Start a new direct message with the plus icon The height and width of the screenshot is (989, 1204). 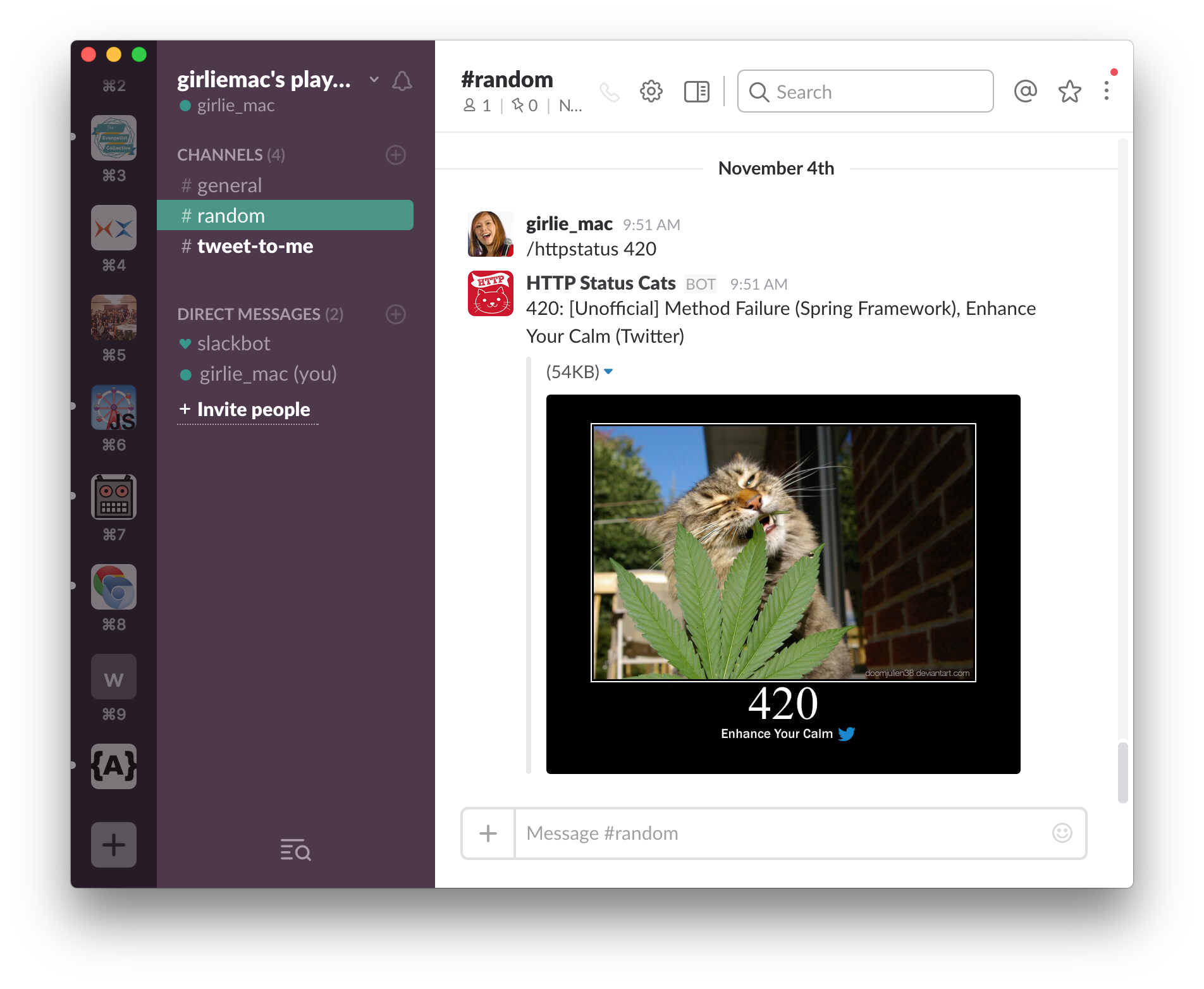tap(395, 314)
